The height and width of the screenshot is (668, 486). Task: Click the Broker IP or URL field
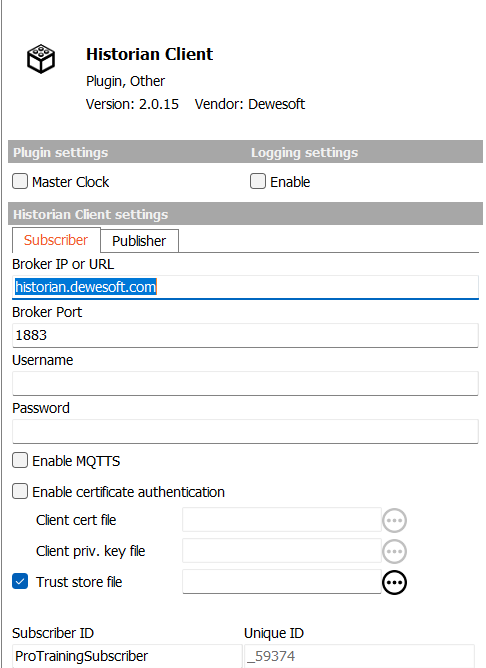point(245,287)
